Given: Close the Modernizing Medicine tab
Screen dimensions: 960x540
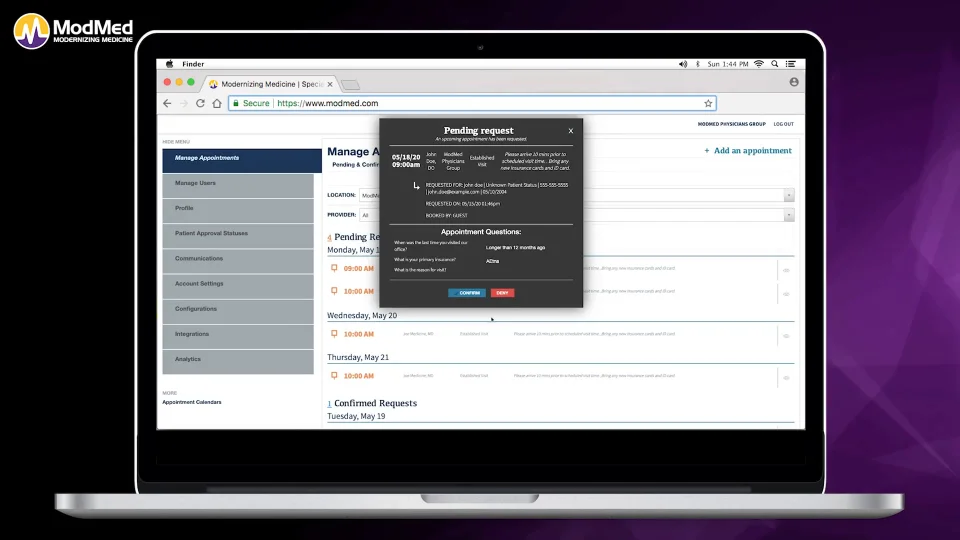Looking at the screenshot, I should point(330,84).
